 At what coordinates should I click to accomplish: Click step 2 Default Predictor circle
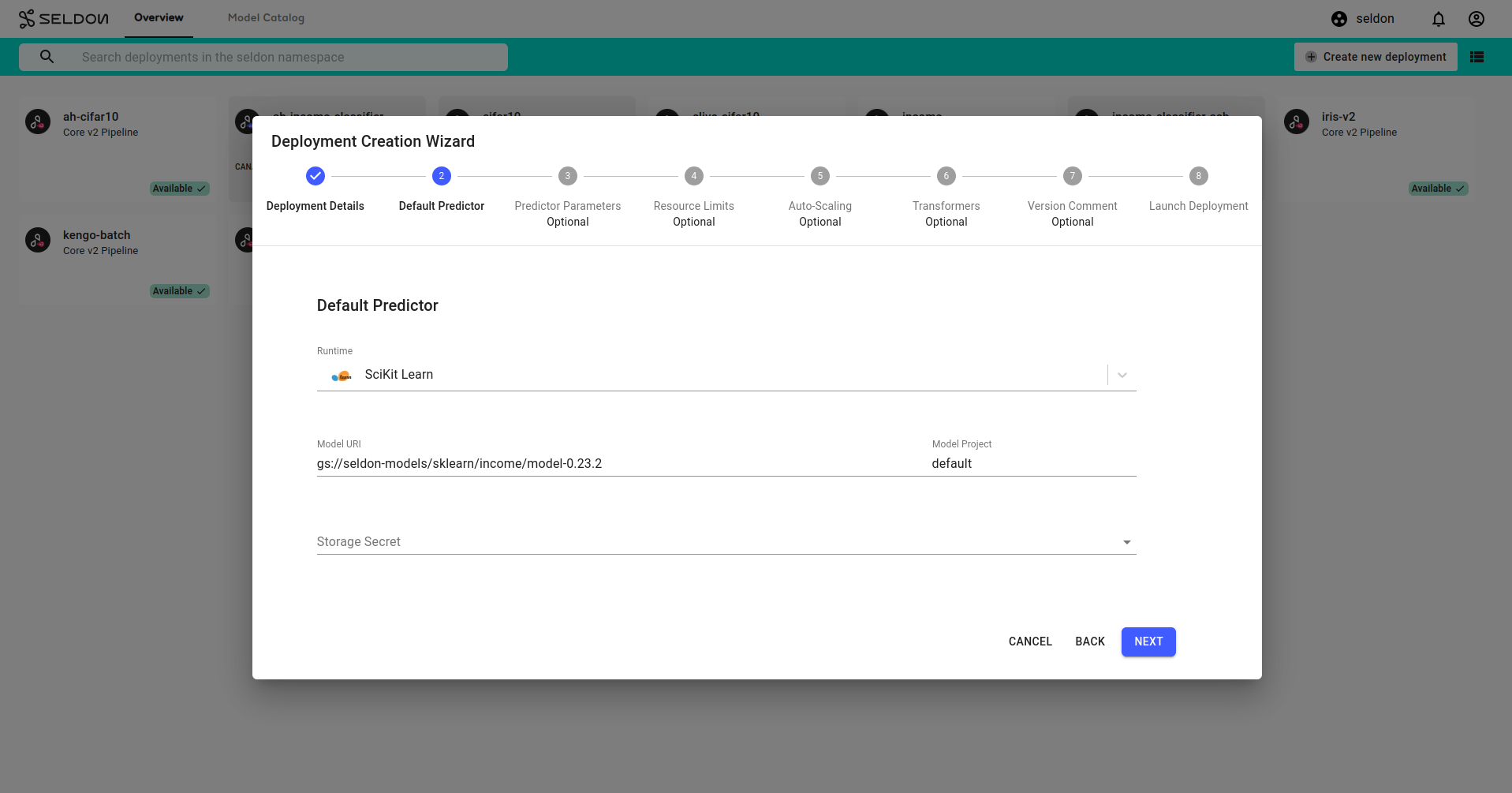[x=442, y=176]
